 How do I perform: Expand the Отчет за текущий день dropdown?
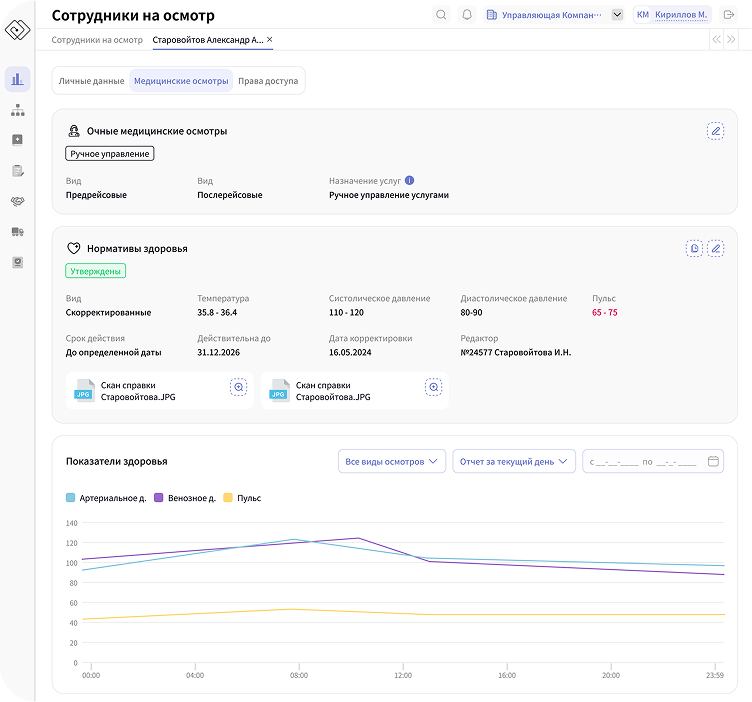coord(514,461)
